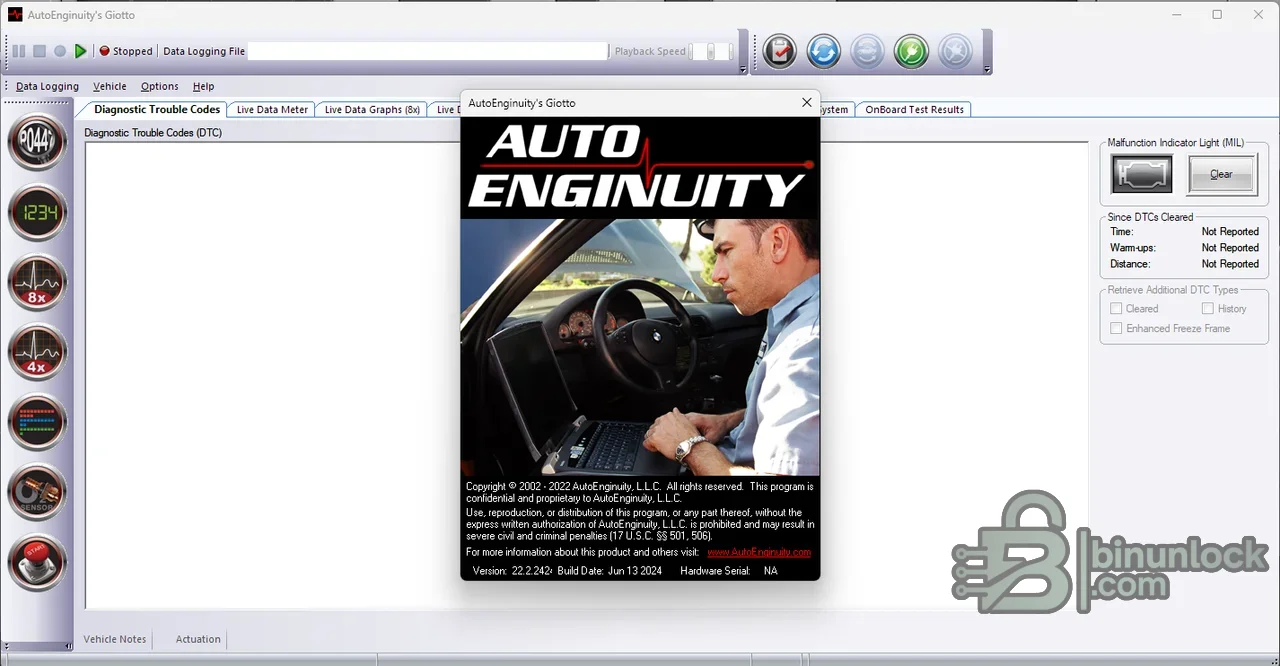
Task: Click the green wrench toolbar icon
Action: tap(911, 51)
